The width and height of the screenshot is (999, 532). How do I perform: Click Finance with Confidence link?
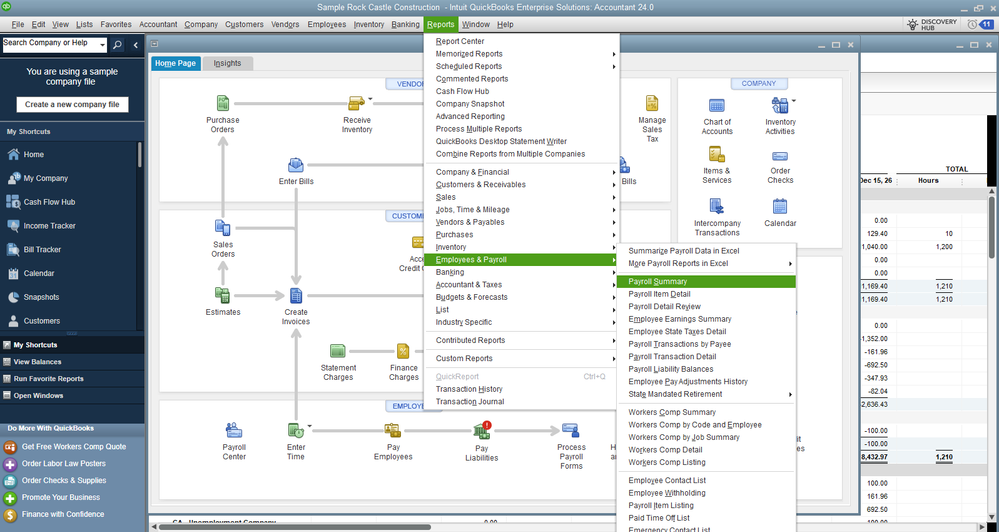pyautogui.click(x=62, y=515)
